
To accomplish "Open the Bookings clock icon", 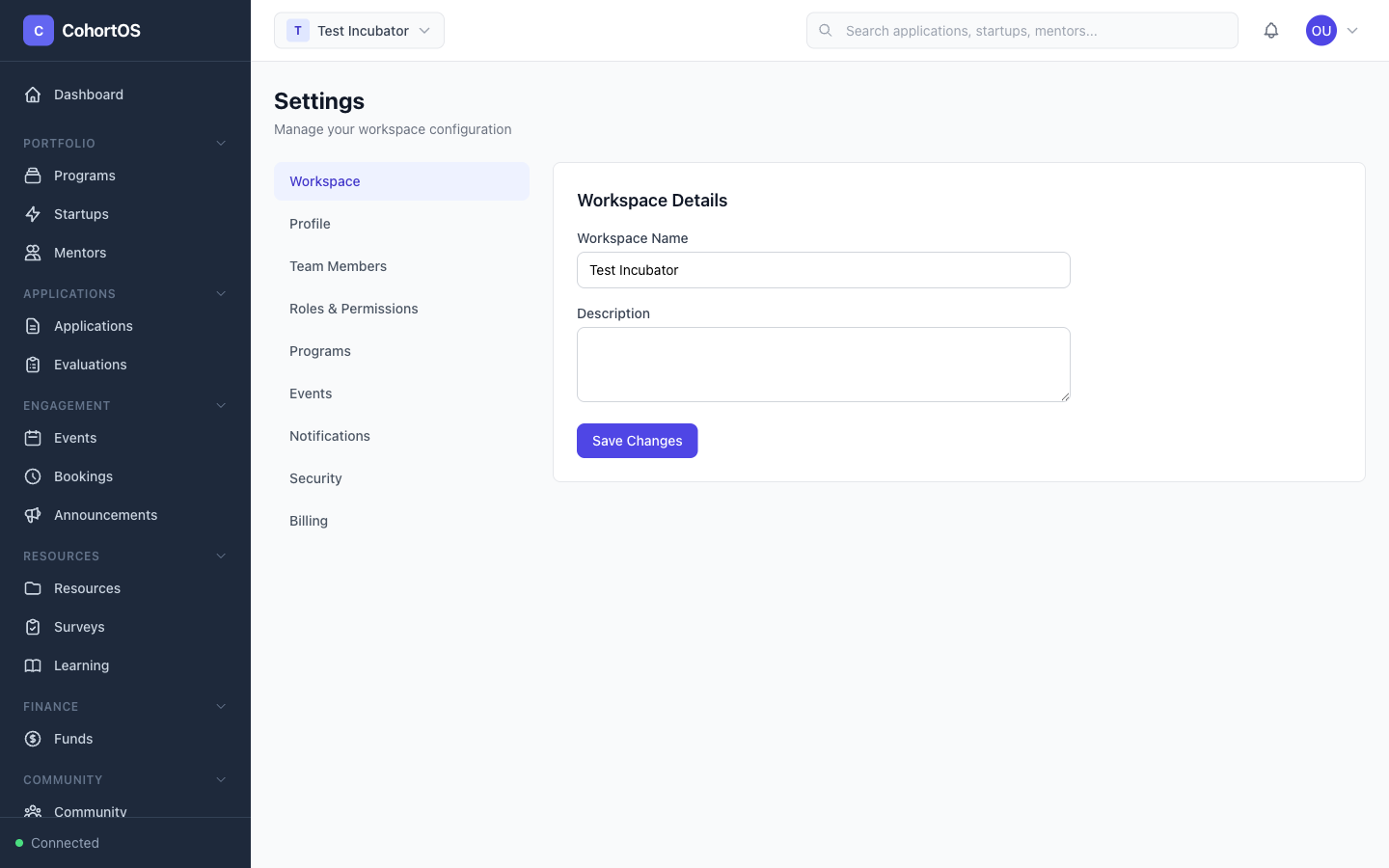I will 33,476.
